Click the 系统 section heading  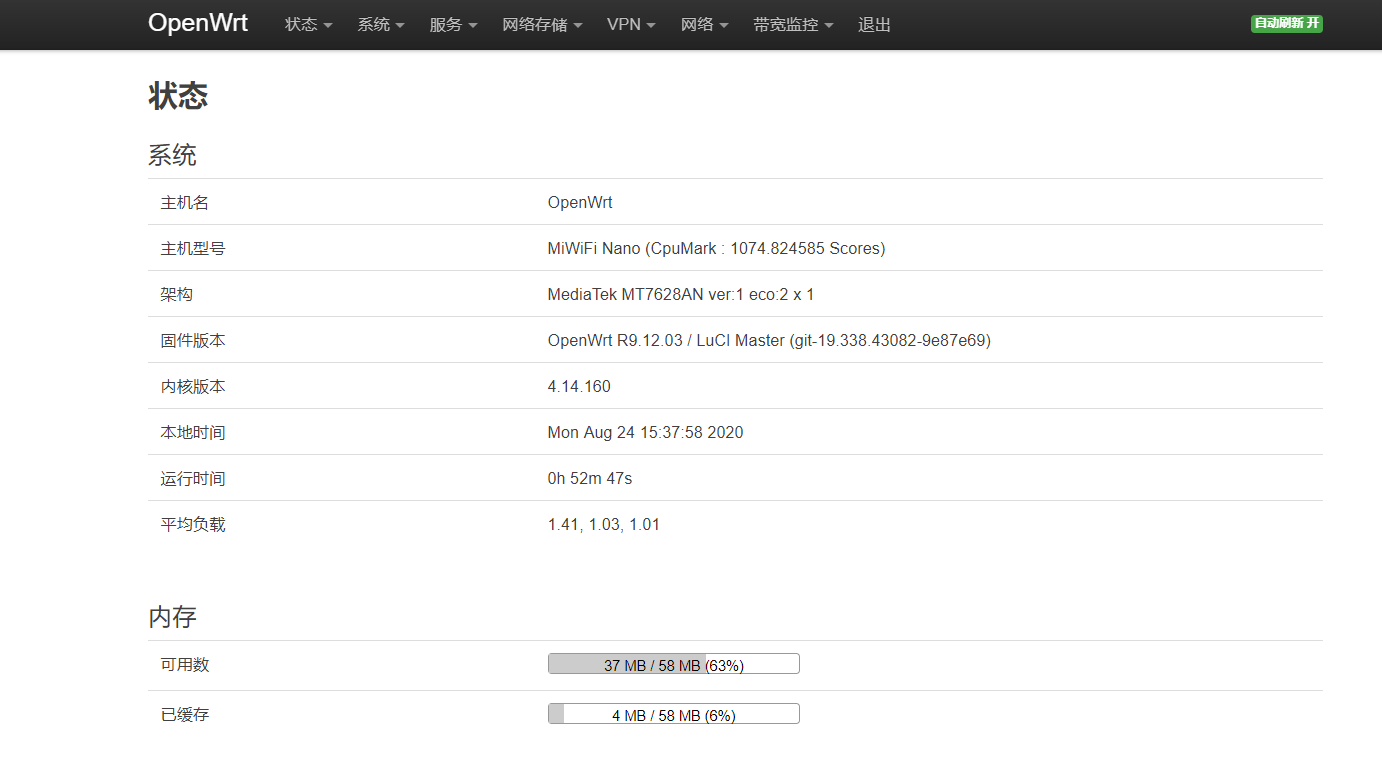(x=172, y=155)
